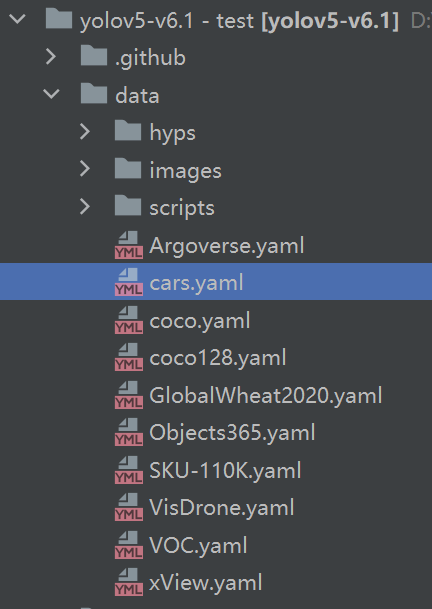Select the xView.yaml file
Image resolution: width=432 pixels, height=609 pixels.
[x=206, y=583]
